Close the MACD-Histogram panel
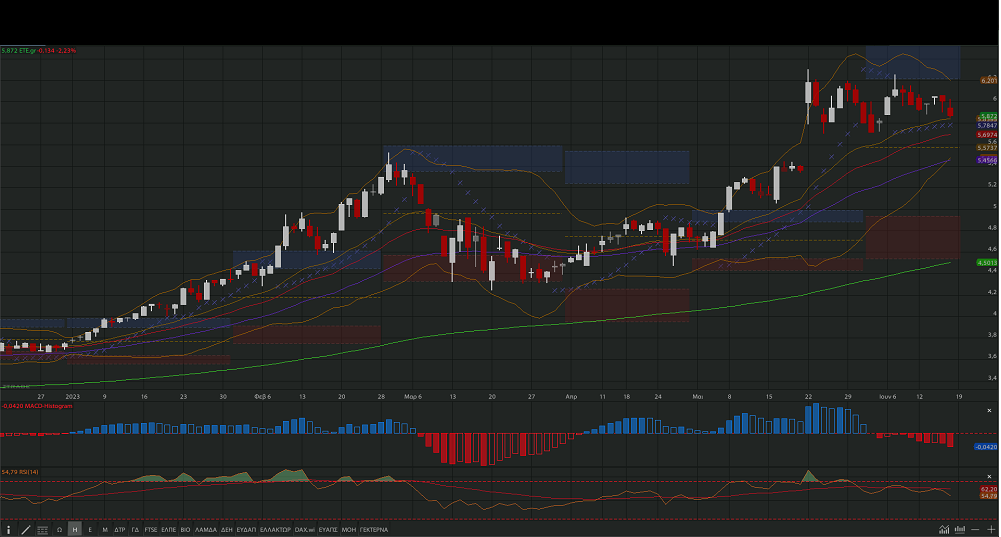This screenshot has height=537, width=1001. [990, 411]
